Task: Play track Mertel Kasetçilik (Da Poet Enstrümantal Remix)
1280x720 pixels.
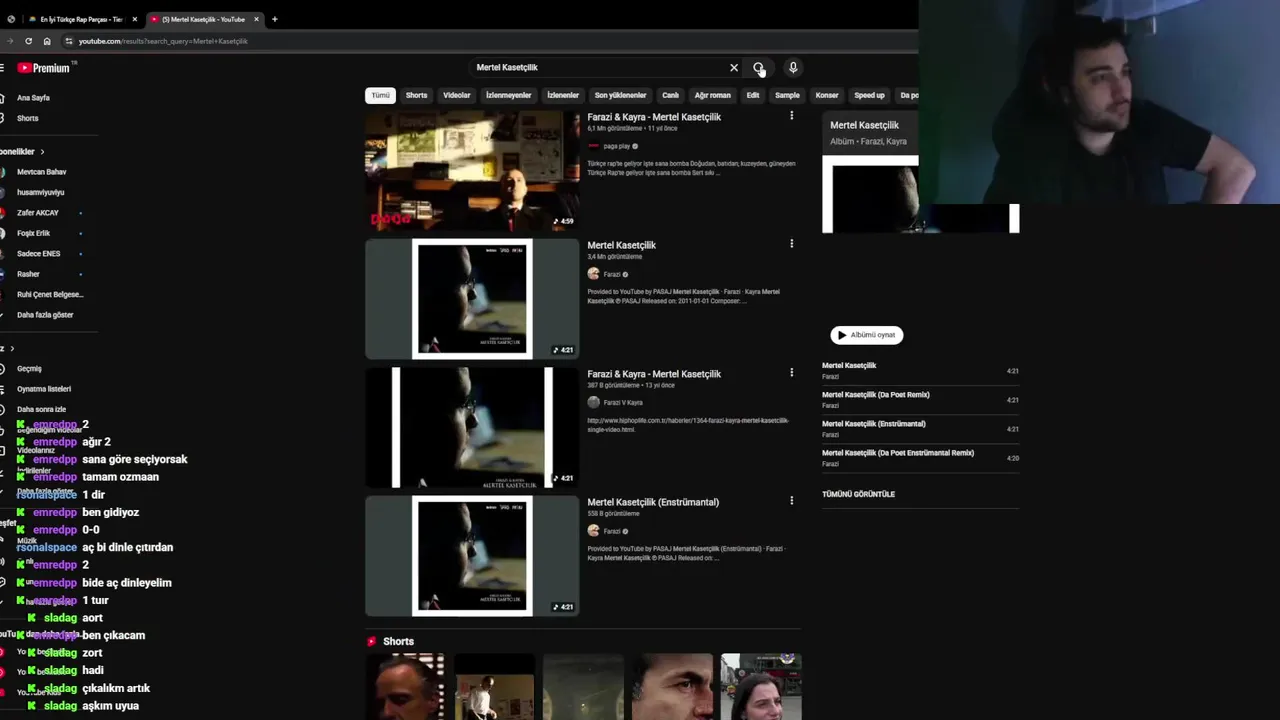Action: 920,458
